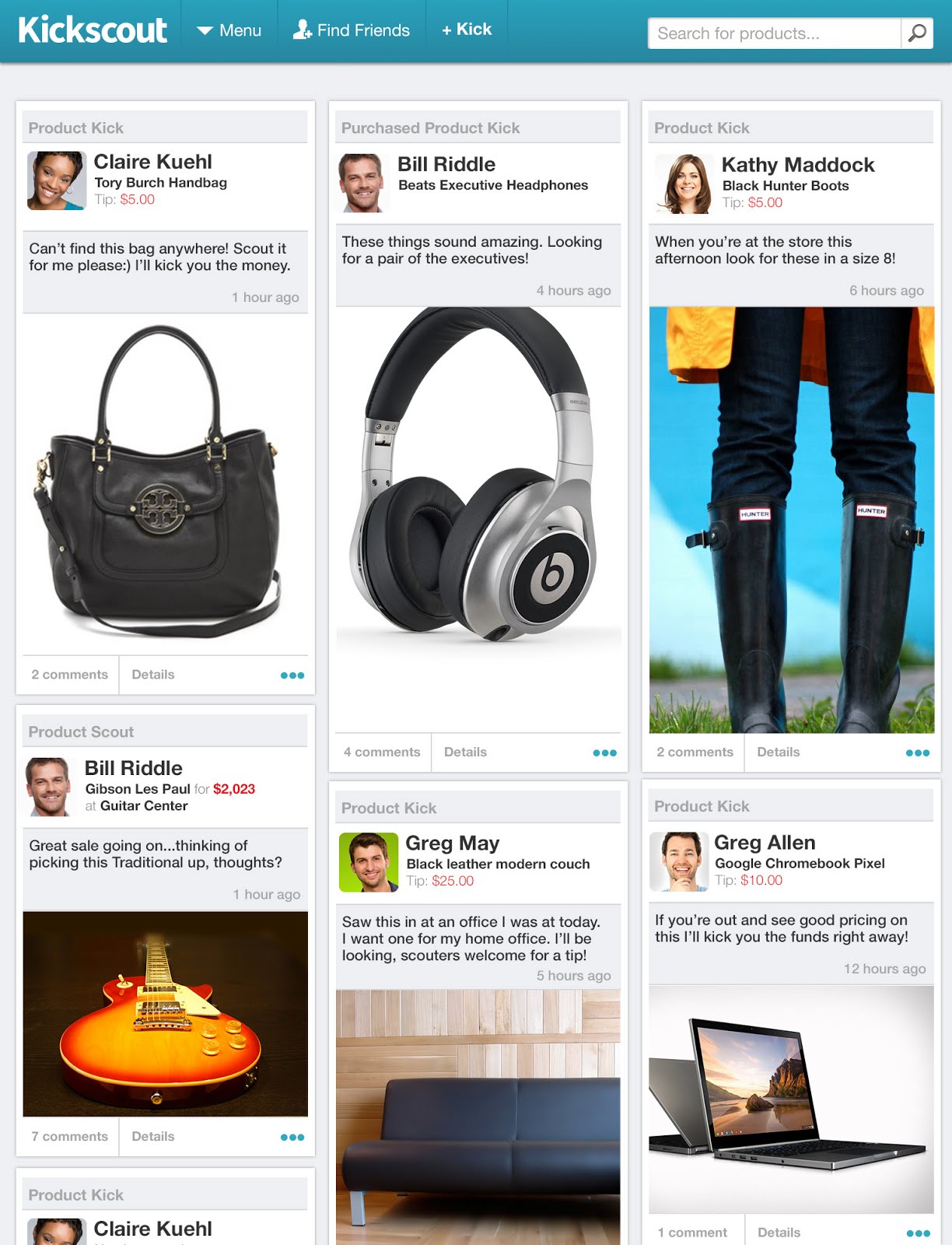
Task: Click the search magnifier icon
Action: click(x=917, y=33)
